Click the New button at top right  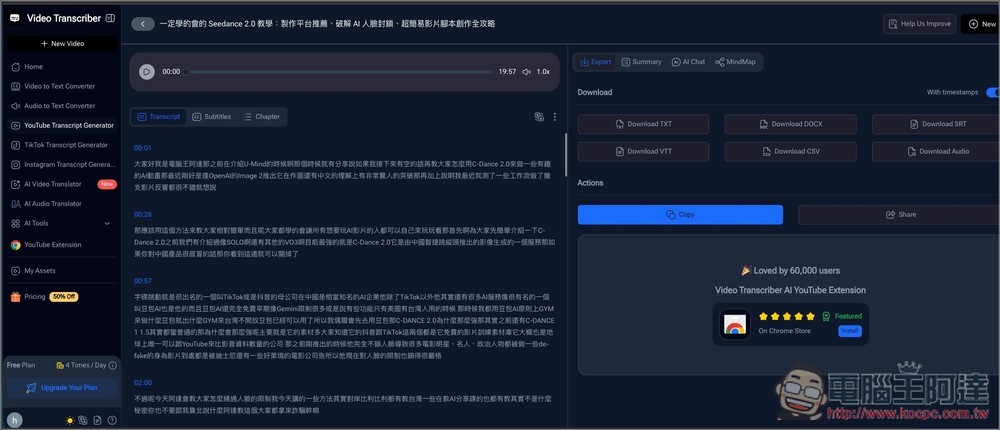(982, 24)
